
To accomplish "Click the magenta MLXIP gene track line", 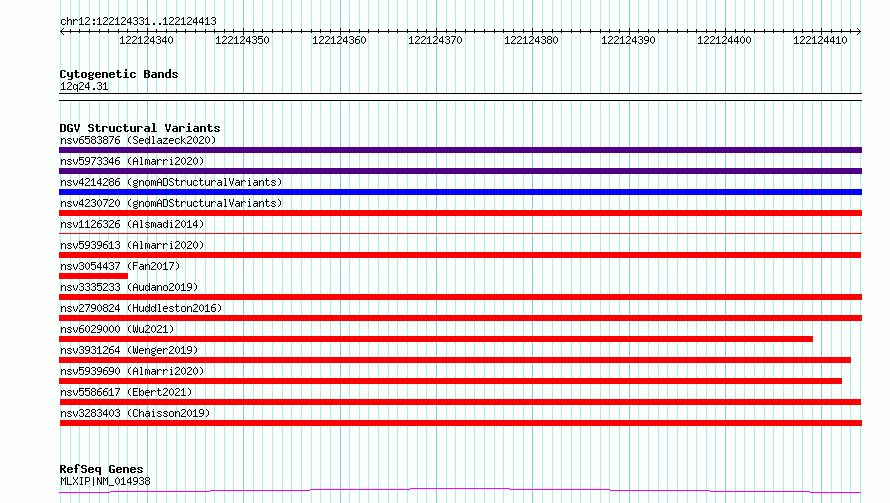I will coord(460,490).
